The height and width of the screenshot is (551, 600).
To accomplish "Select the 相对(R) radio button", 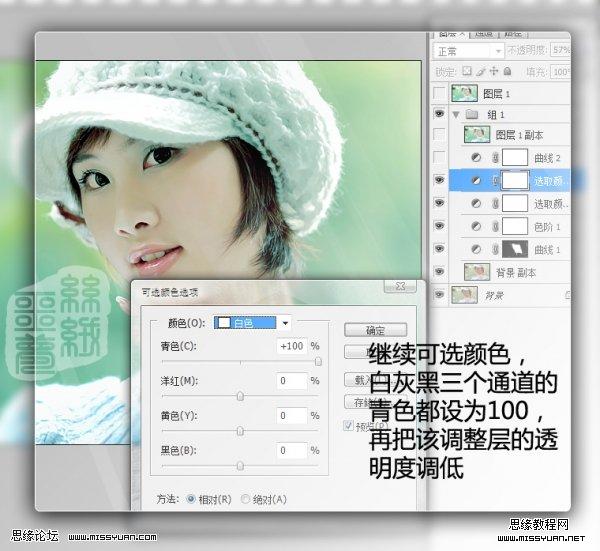I will pyautogui.click(x=191, y=498).
